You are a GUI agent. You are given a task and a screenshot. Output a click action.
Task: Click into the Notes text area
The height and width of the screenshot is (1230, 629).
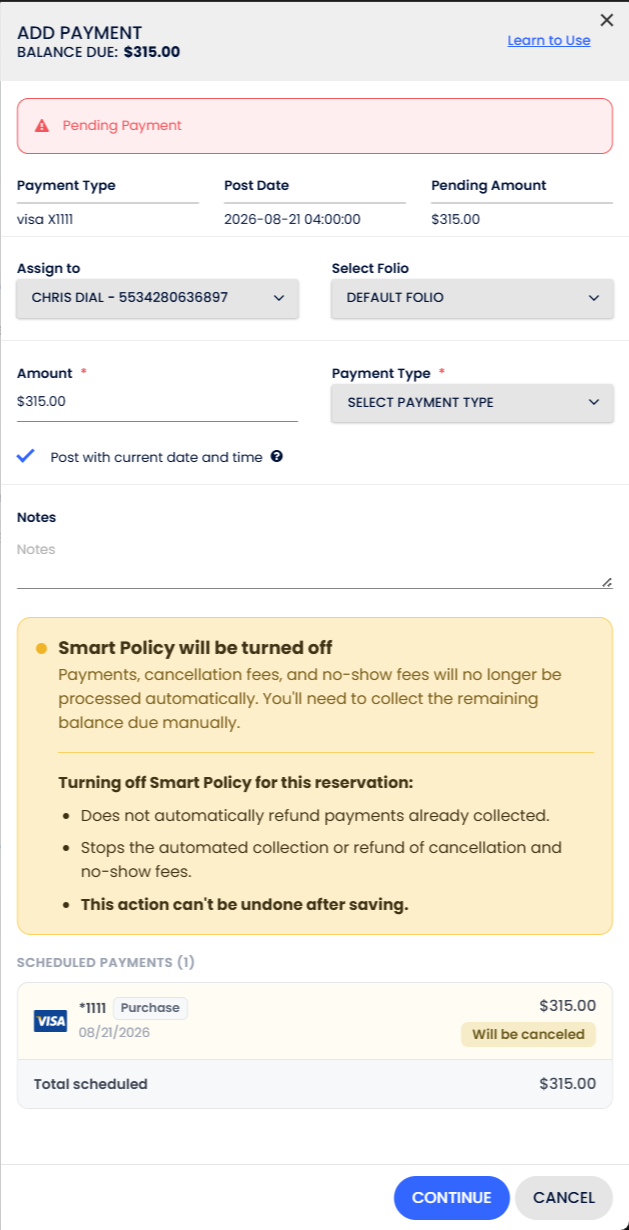[315, 562]
